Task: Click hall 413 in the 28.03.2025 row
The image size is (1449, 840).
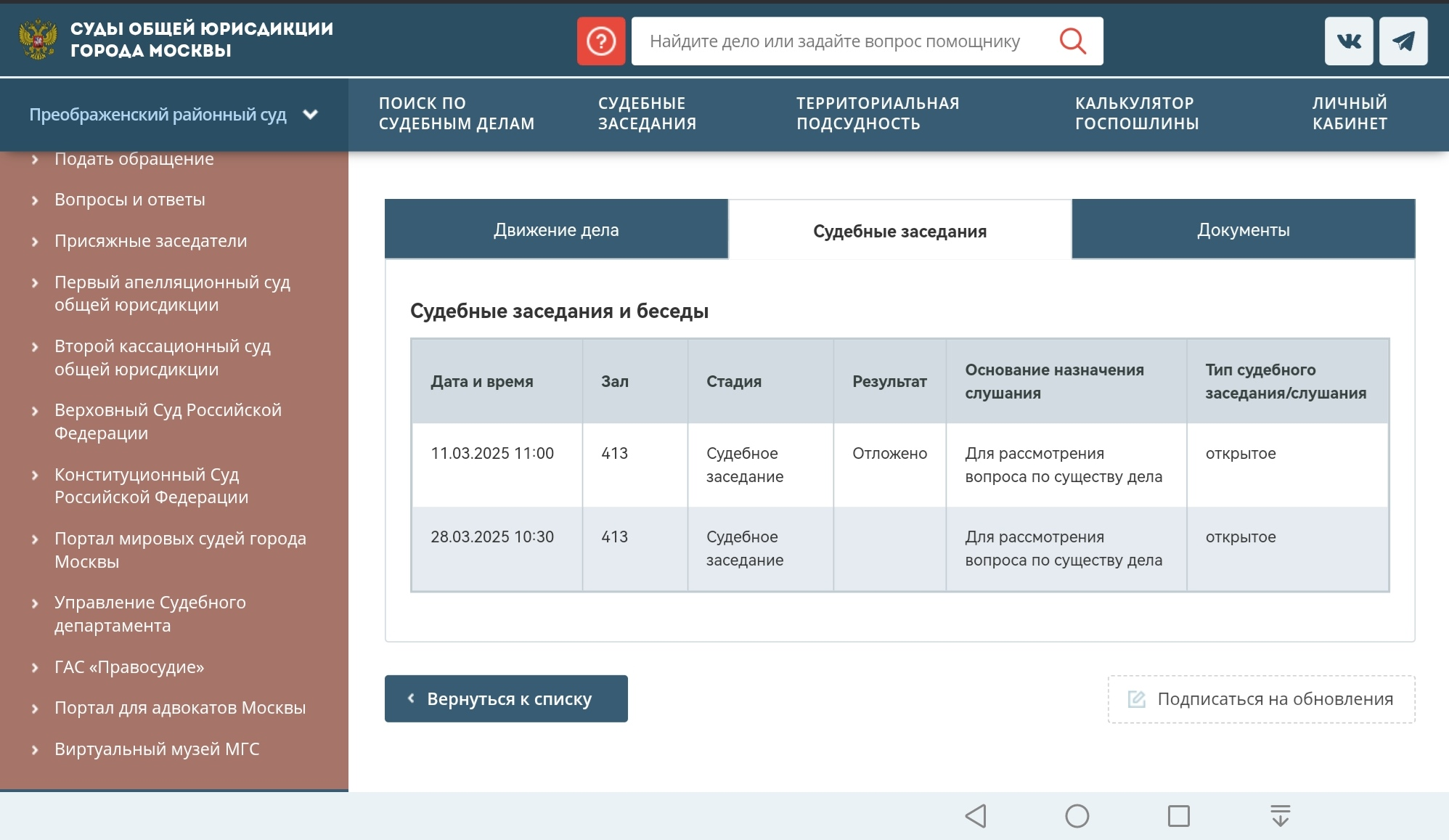Action: coord(614,537)
